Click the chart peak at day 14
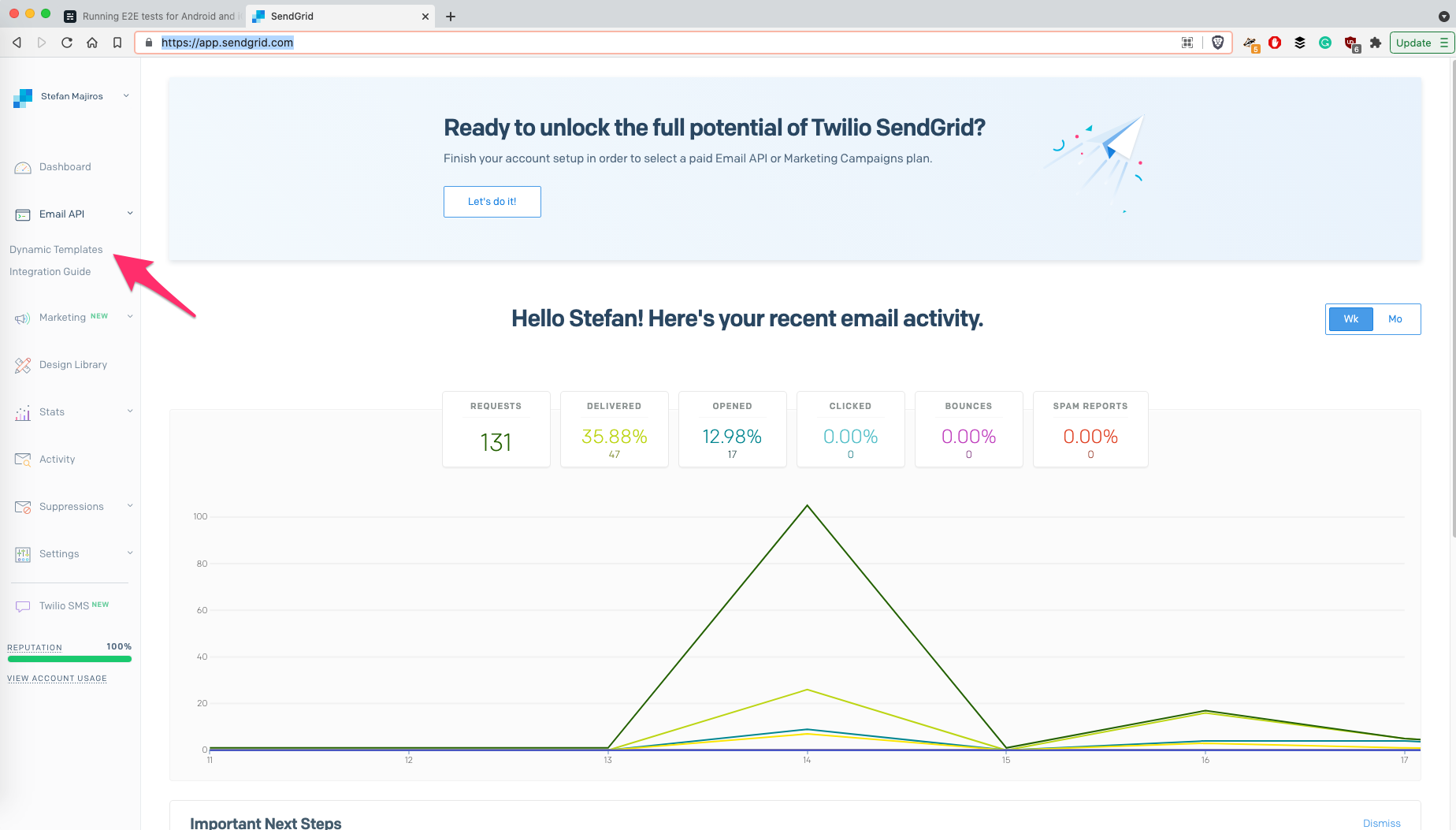 (x=807, y=505)
